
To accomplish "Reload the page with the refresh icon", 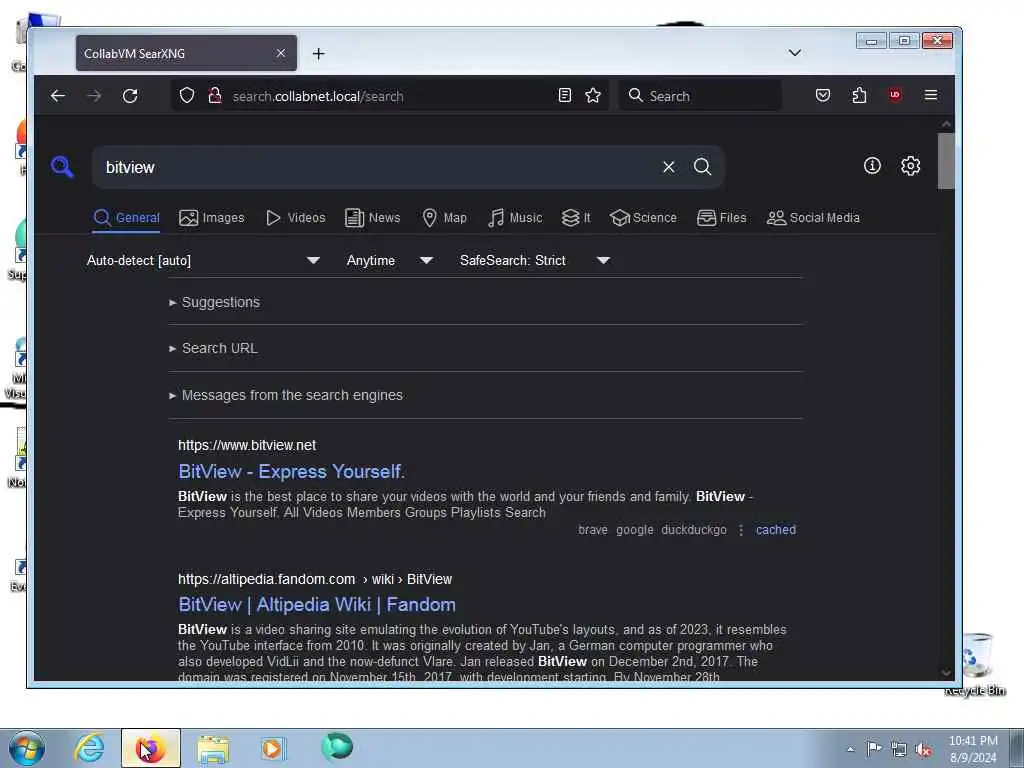I will 130,96.
